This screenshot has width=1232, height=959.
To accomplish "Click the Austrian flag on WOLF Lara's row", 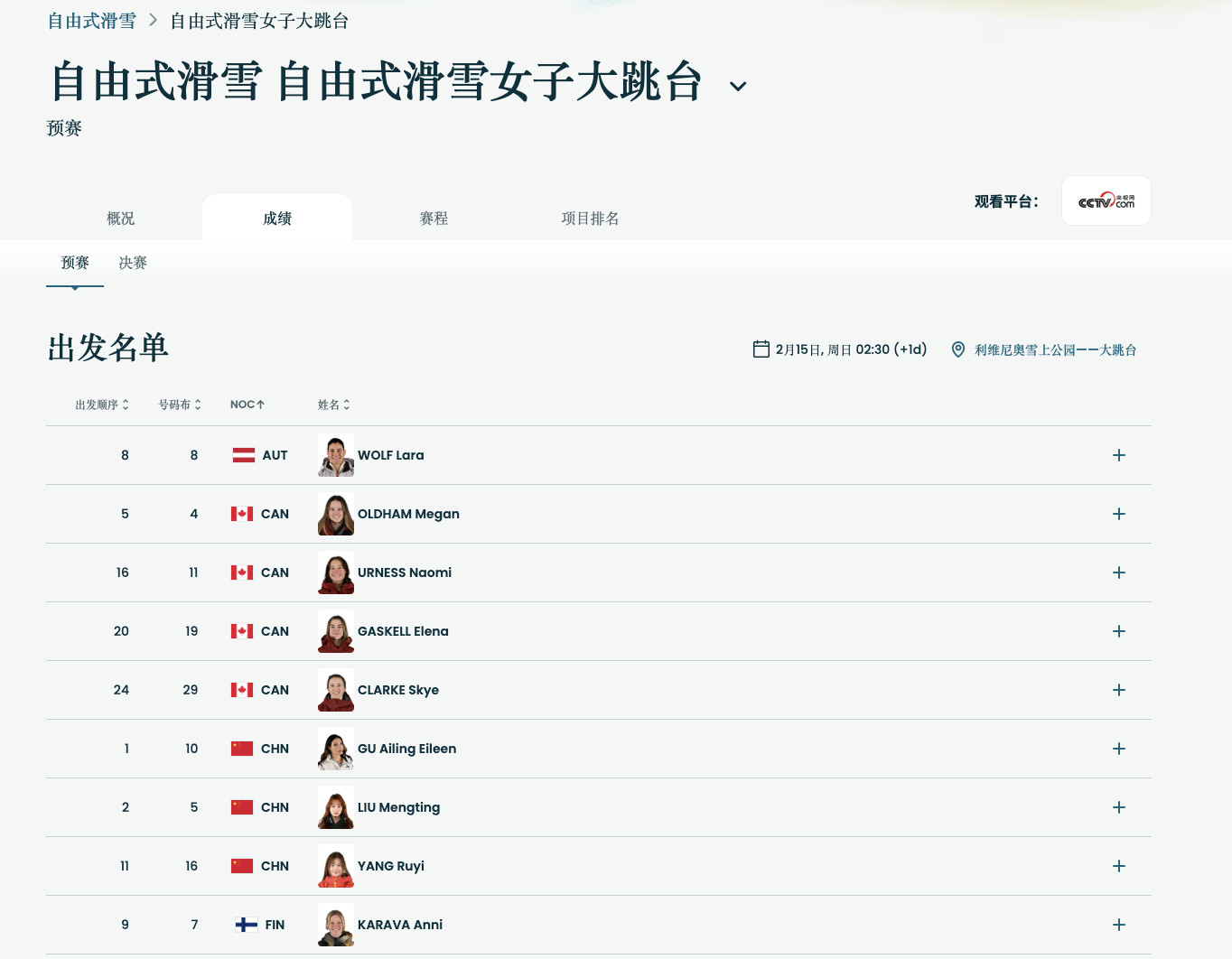I will [x=242, y=455].
